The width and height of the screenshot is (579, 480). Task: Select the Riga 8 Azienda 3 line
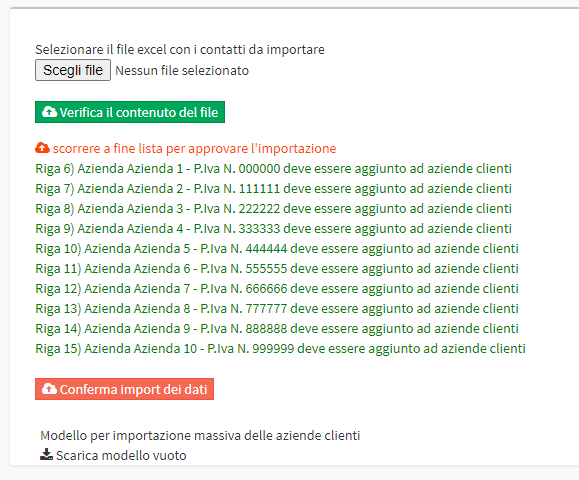click(x=273, y=209)
